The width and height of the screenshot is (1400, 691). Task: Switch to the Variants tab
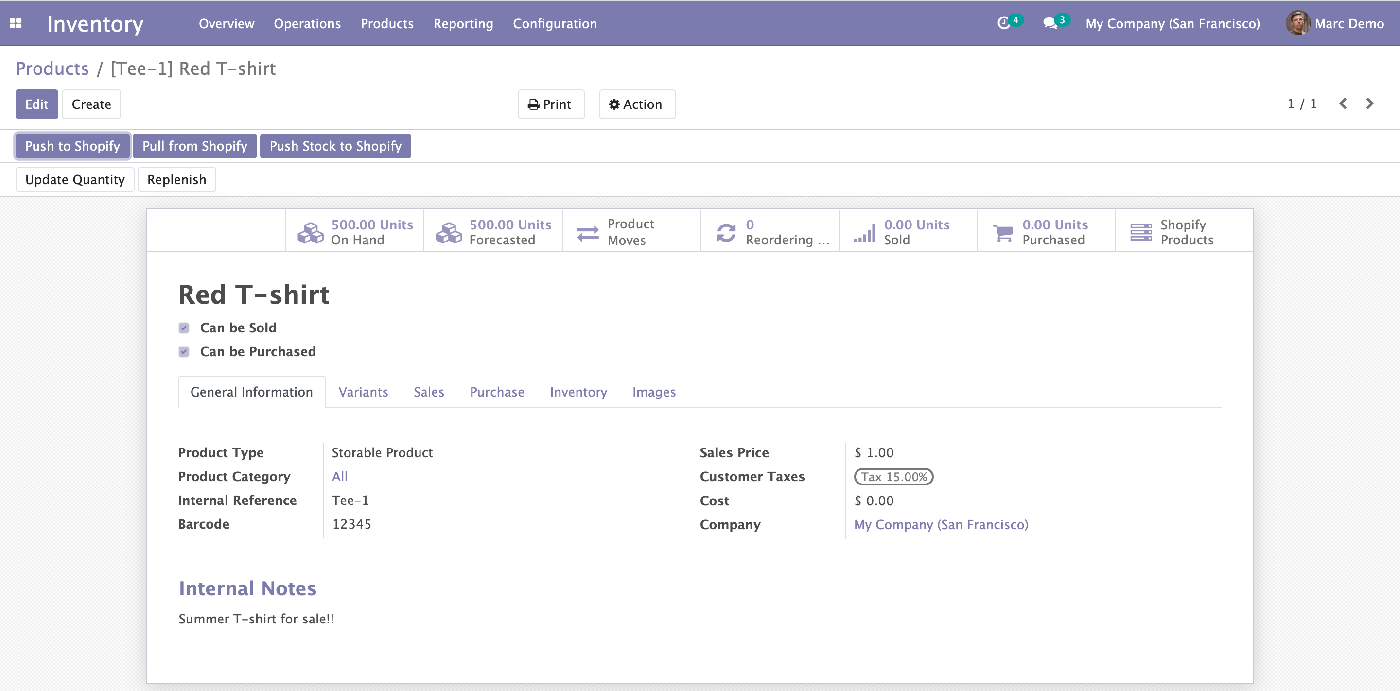(x=363, y=392)
